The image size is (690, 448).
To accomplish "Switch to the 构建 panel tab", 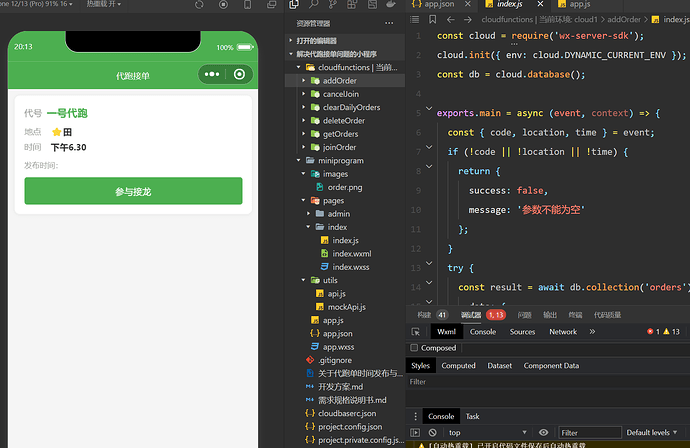I will pos(424,315).
